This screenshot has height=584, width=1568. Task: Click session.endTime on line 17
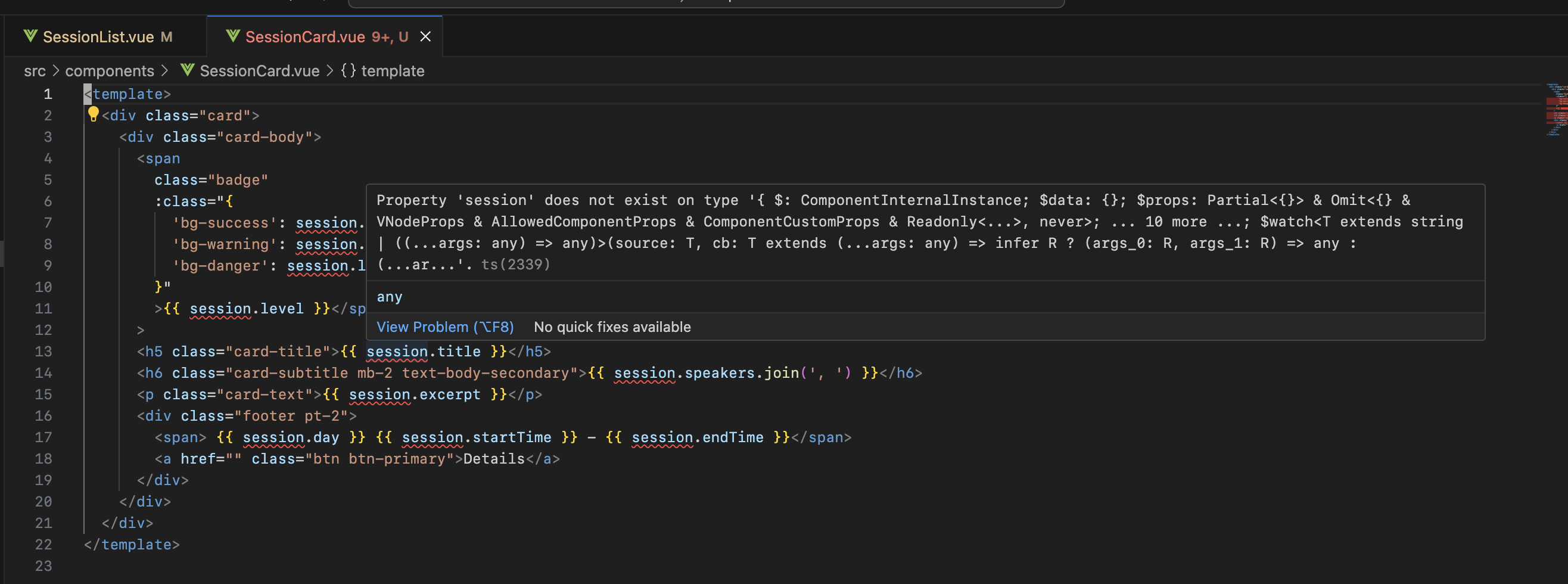(698, 437)
